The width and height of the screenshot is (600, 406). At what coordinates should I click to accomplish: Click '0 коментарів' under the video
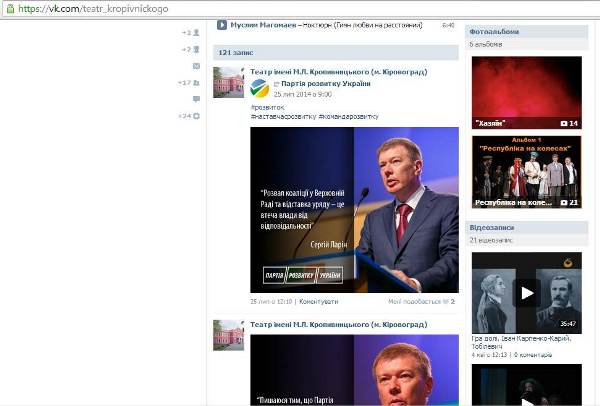tap(533, 355)
